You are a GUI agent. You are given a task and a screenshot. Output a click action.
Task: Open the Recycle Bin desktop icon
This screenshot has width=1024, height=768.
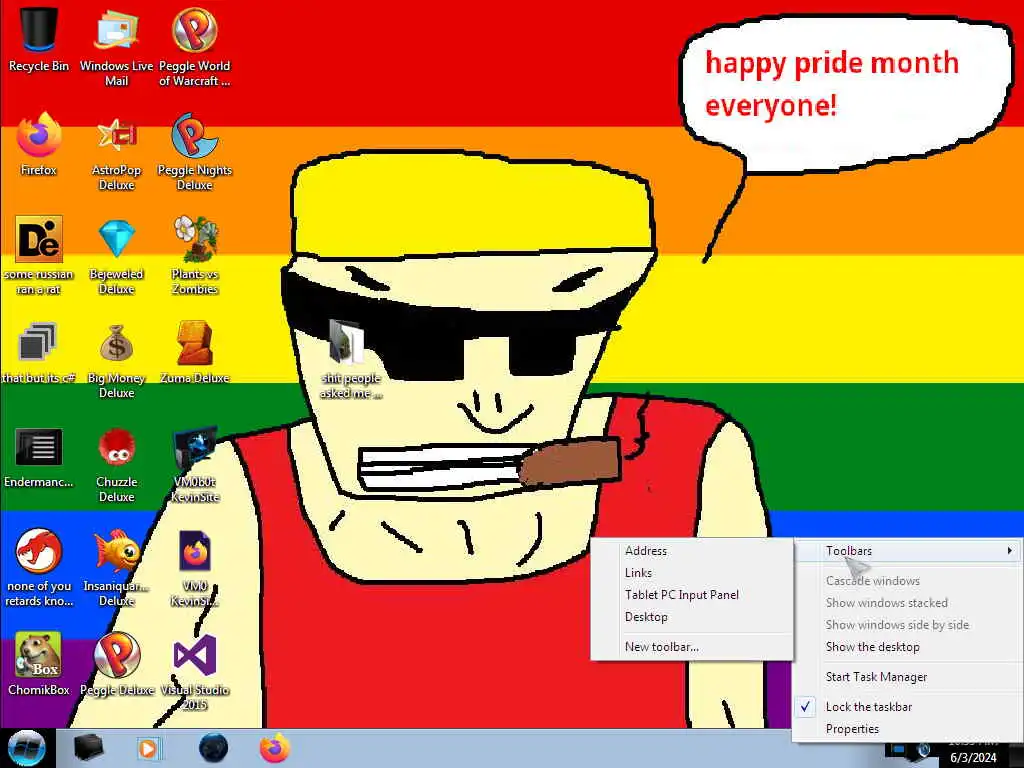[39, 40]
